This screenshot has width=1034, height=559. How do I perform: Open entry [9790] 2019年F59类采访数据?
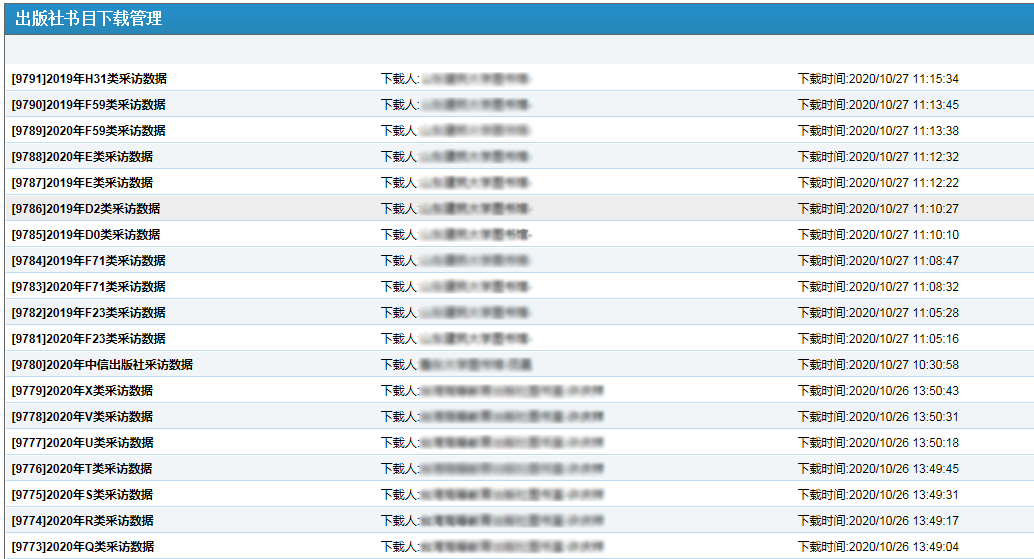point(89,105)
